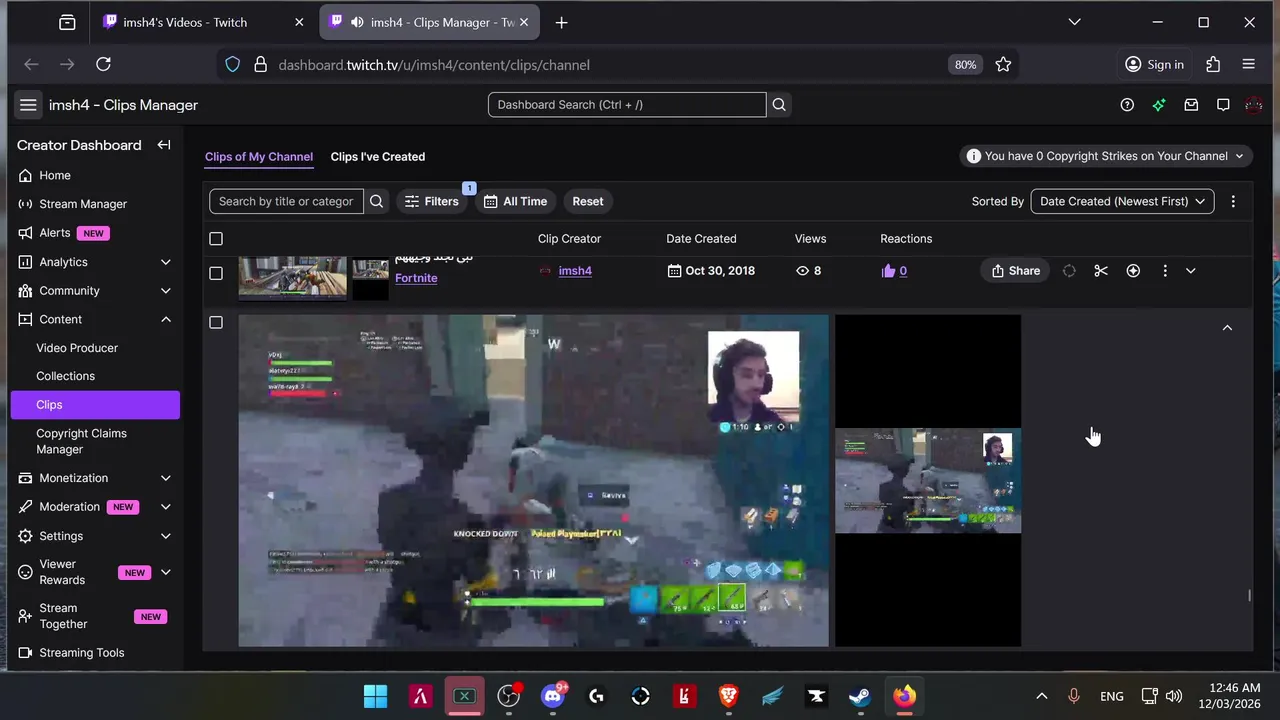The width and height of the screenshot is (1280, 720).
Task: Open the Firefox extensions puzzle icon
Action: (x=1213, y=64)
